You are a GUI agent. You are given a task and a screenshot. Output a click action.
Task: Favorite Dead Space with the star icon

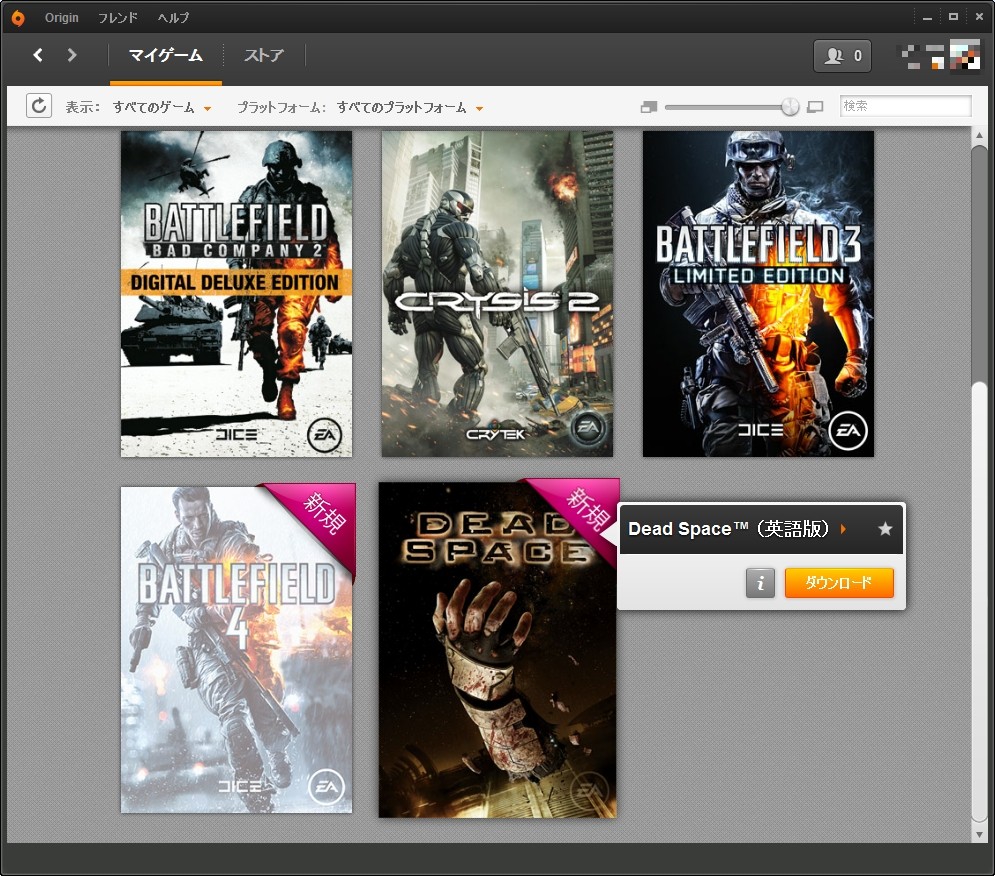point(885,529)
